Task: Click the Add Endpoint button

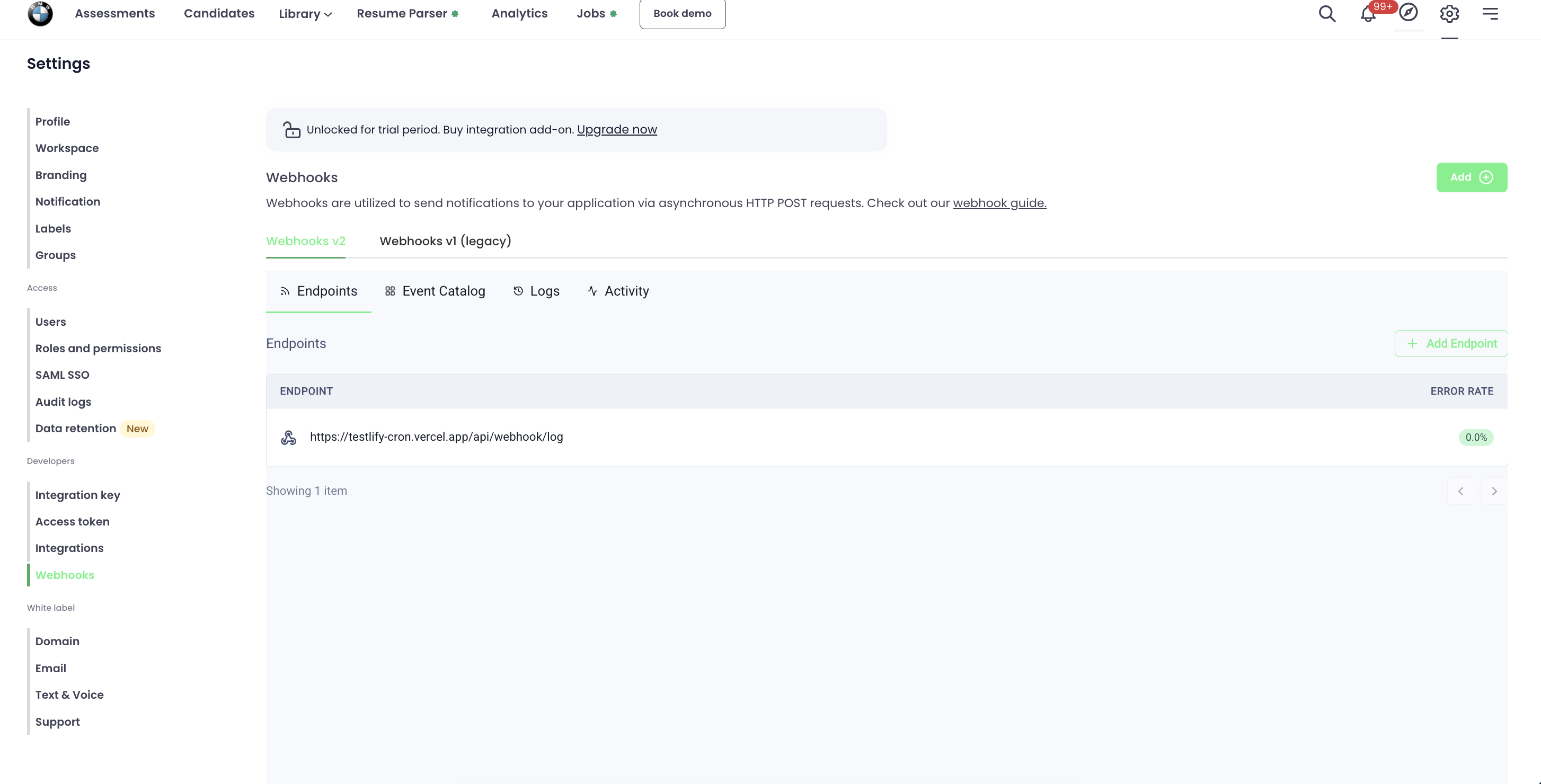Action: (1451, 343)
